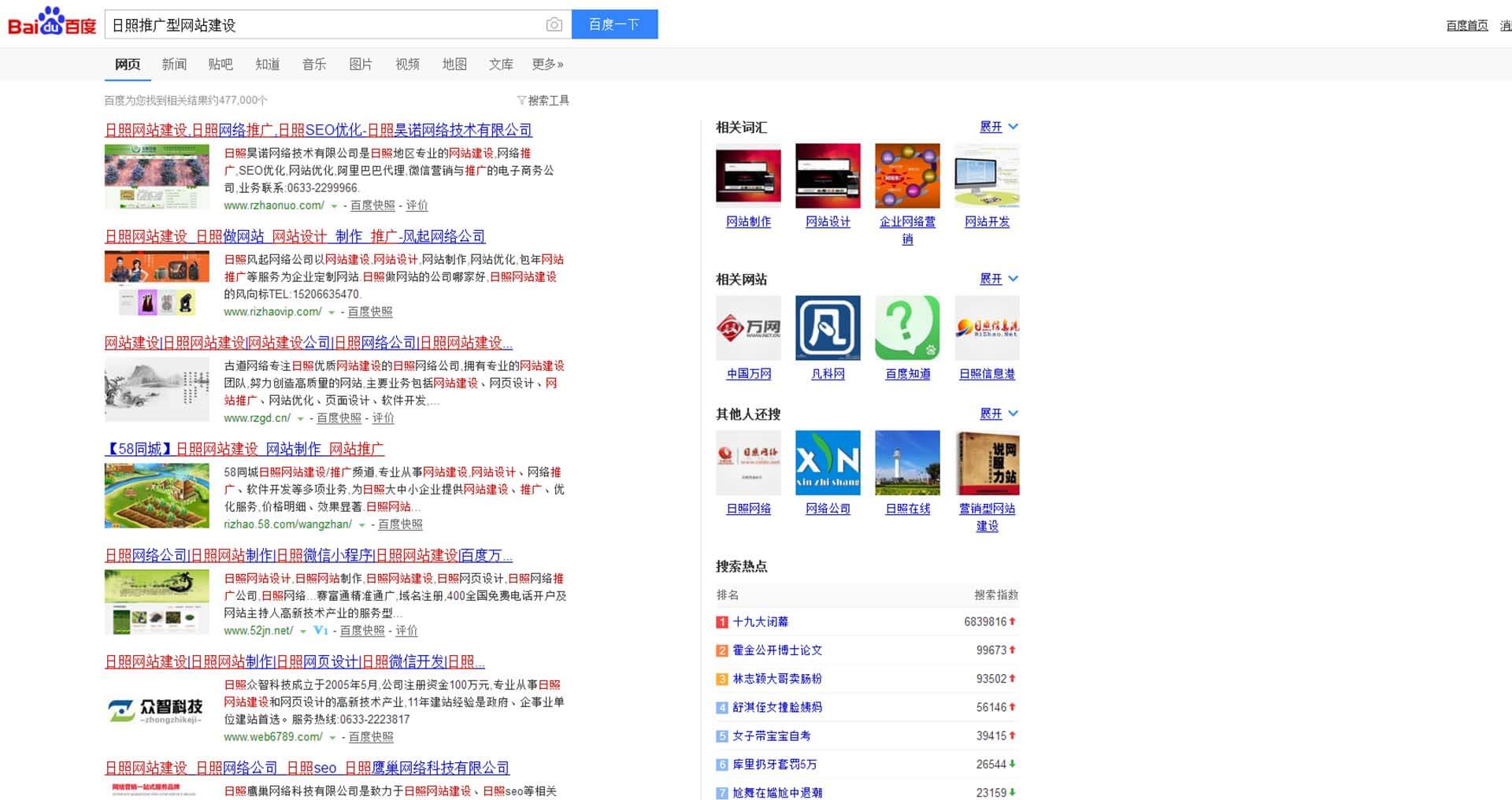Viewport: 1512px width, 800px height.
Task: Switch to 知道 tab
Action: pyautogui.click(x=268, y=64)
